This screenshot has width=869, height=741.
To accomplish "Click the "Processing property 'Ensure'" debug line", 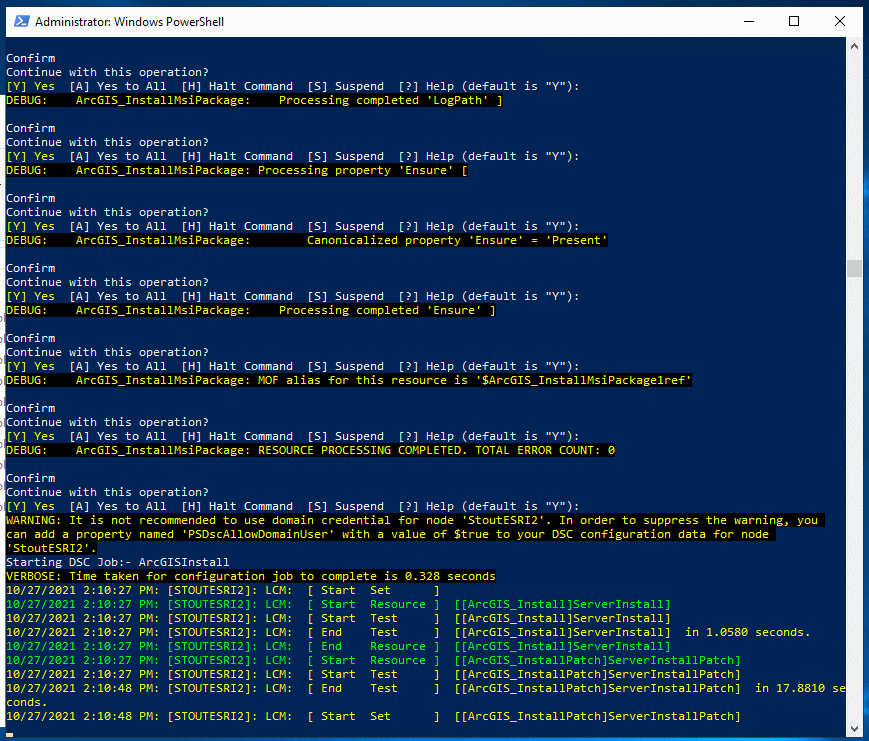I will (237, 170).
